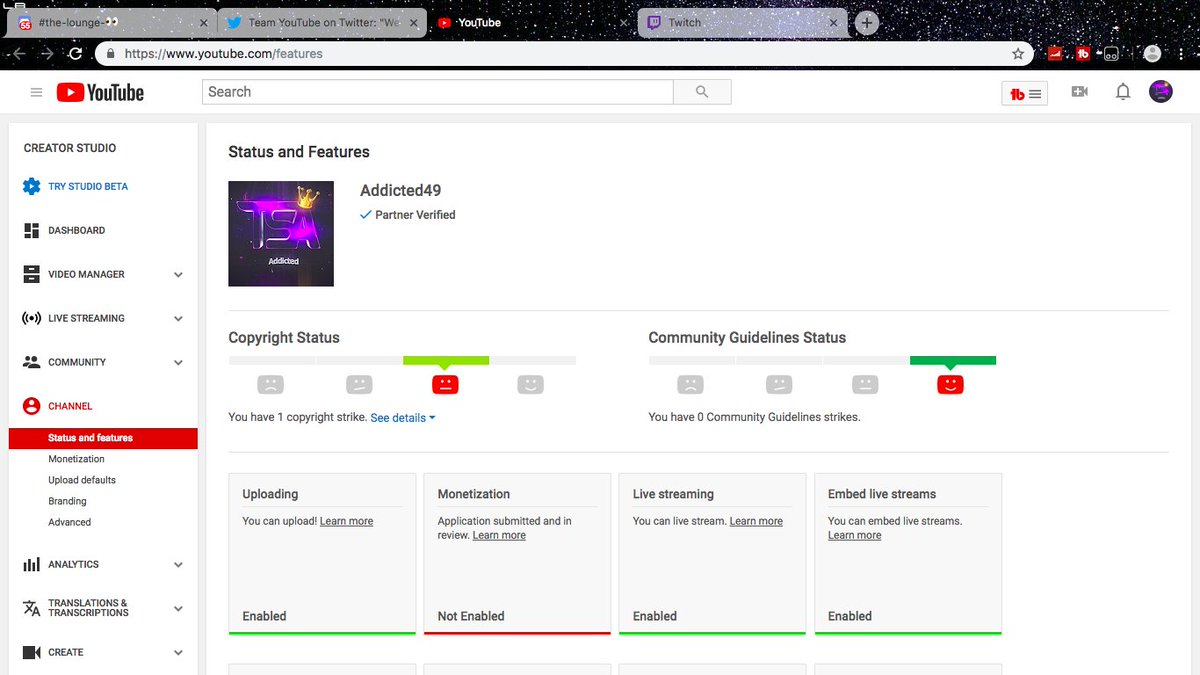This screenshot has width=1200, height=675.
Task: Expand the Create section
Action: pos(178,652)
